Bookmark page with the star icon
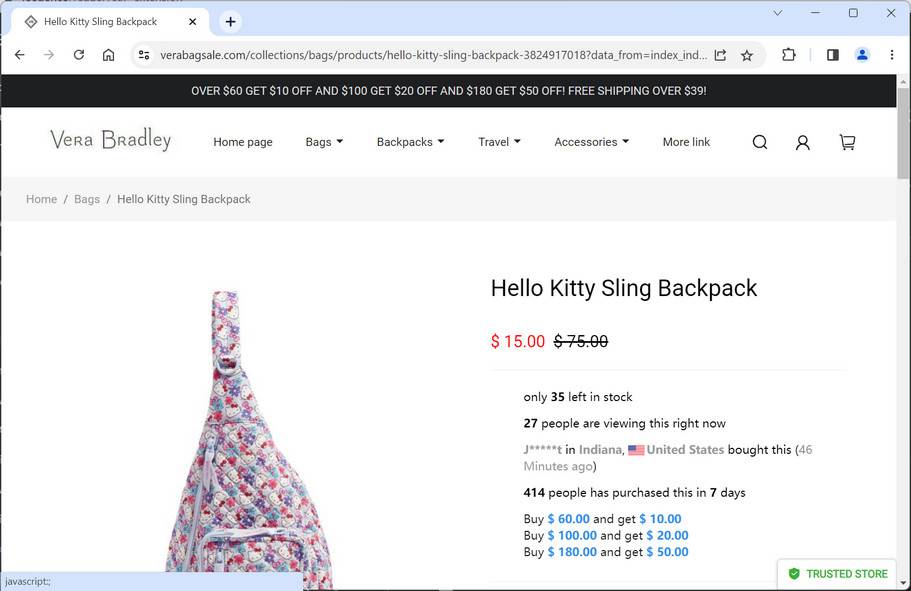This screenshot has width=911, height=591. [x=747, y=55]
